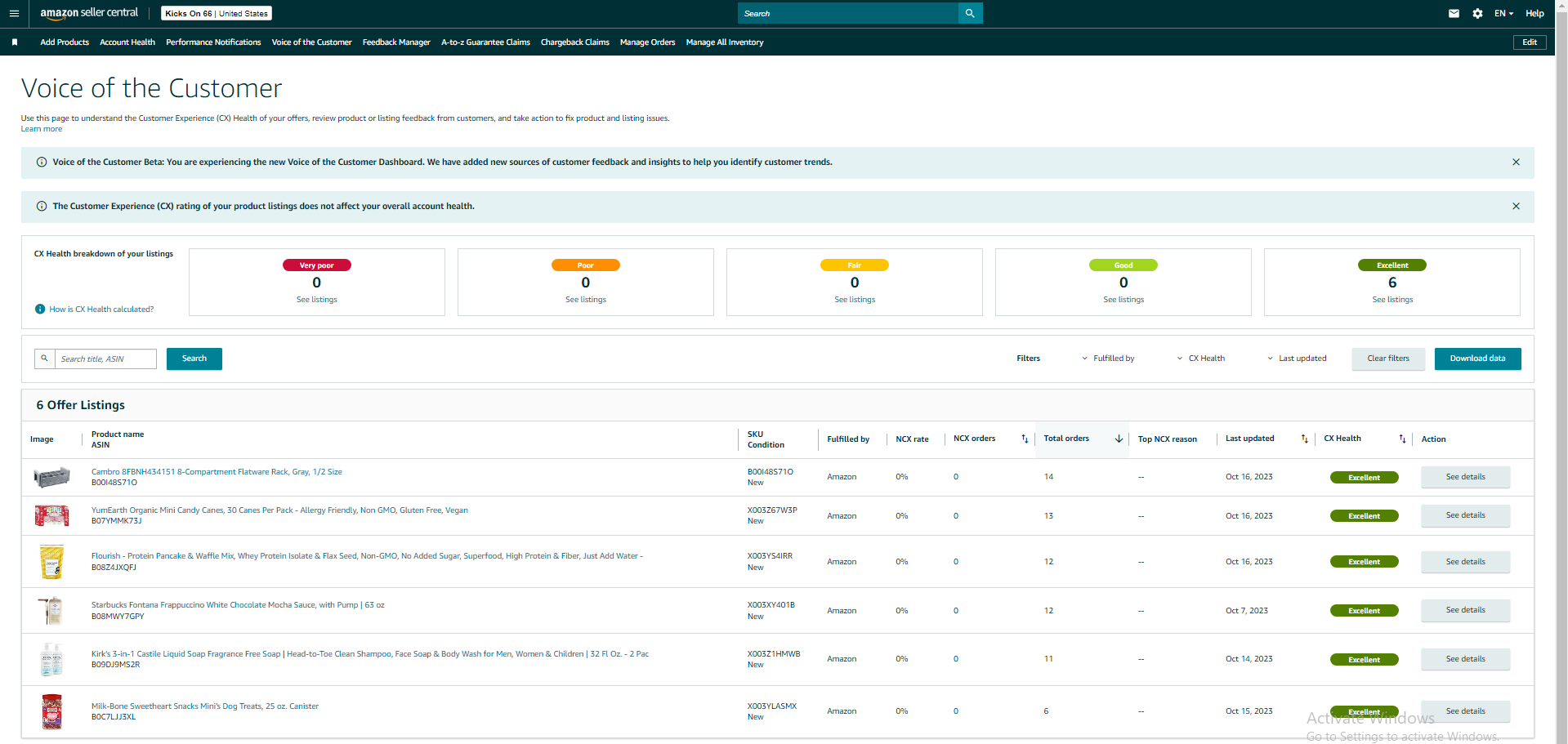Open the Voice of the Customer menu item
The width and height of the screenshot is (1568, 744).
pos(311,42)
